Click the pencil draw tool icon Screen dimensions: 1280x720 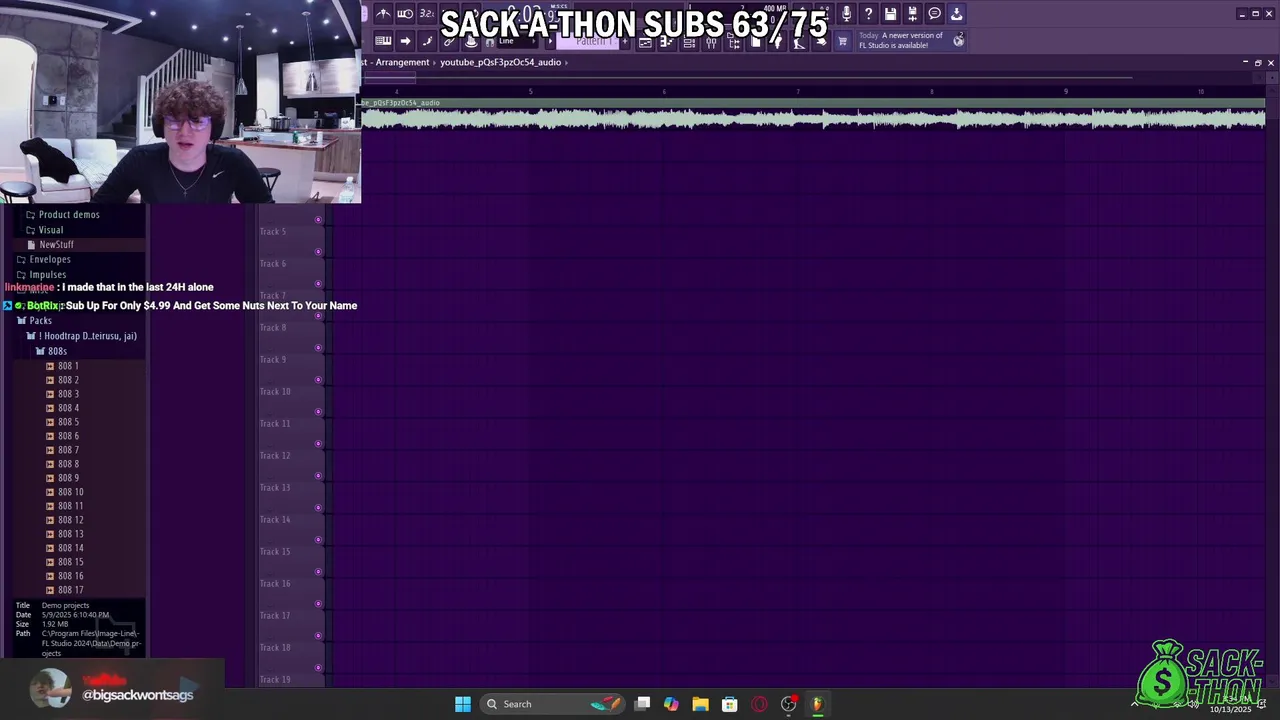click(427, 41)
